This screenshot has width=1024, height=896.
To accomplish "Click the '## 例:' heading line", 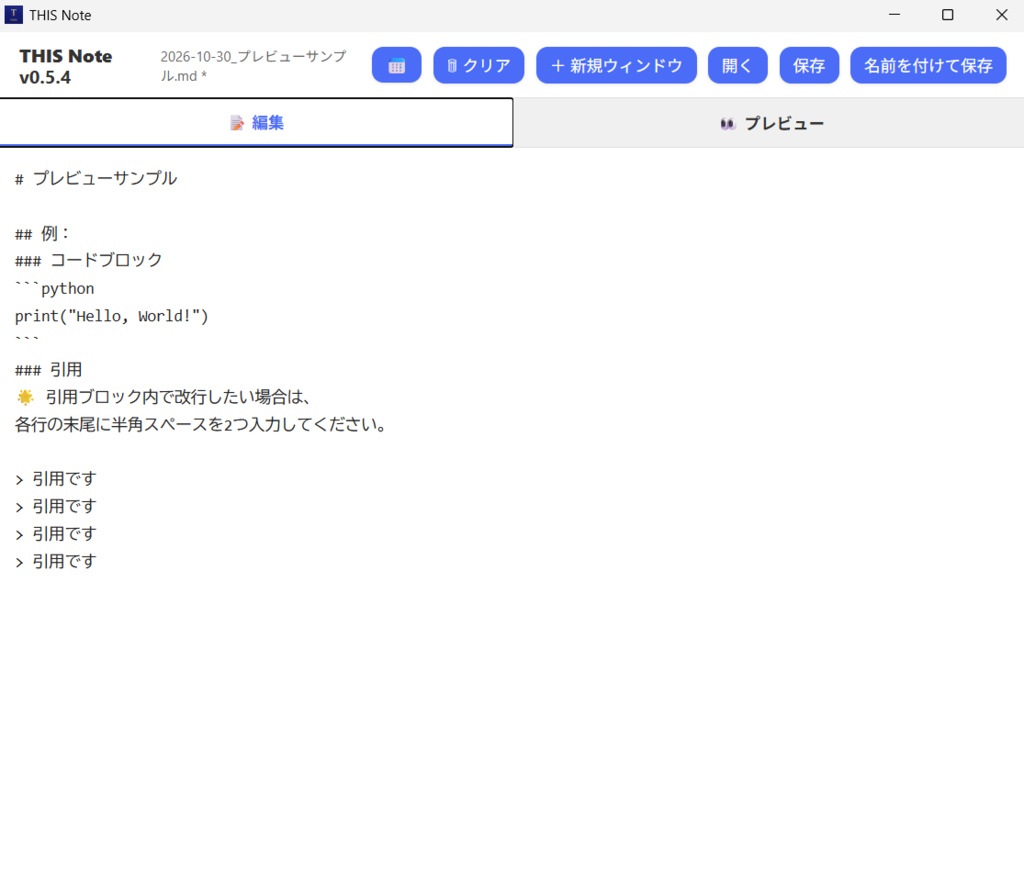I will tap(42, 233).
